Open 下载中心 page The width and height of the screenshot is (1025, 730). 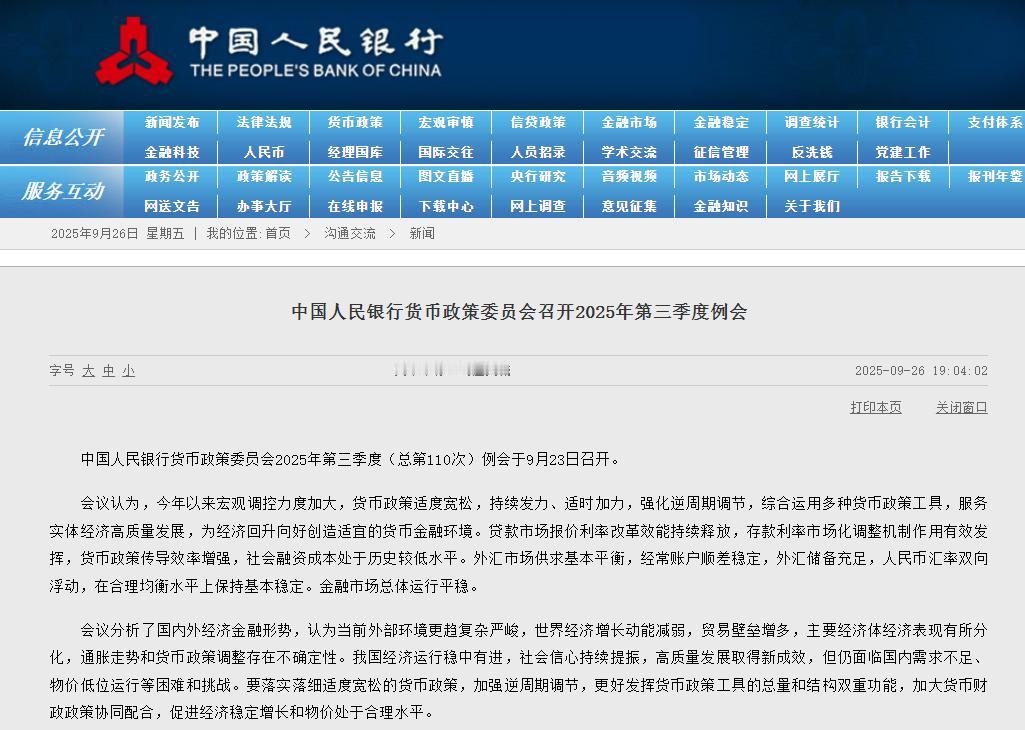pos(446,207)
